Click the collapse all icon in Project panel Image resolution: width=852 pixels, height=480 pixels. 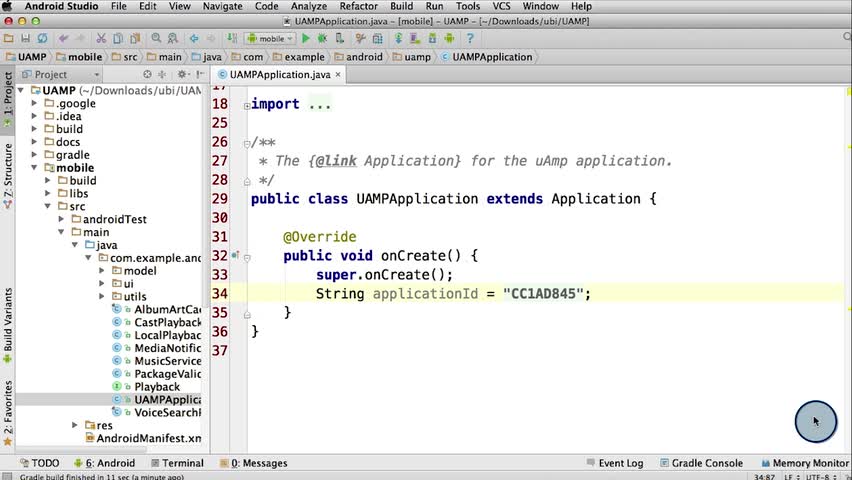tap(162, 74)
